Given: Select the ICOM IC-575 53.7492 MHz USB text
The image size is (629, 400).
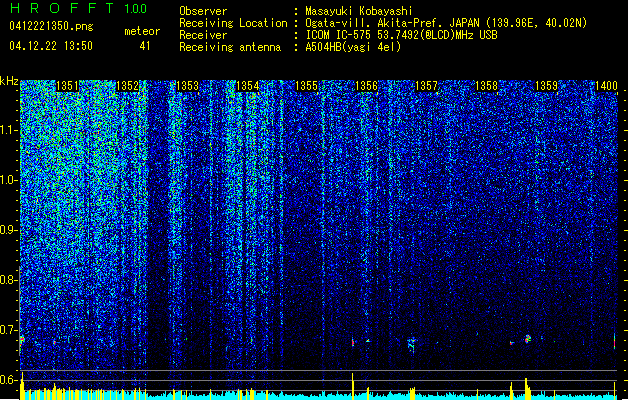Looking at the screenshot, I should click(x=402, y=35).
